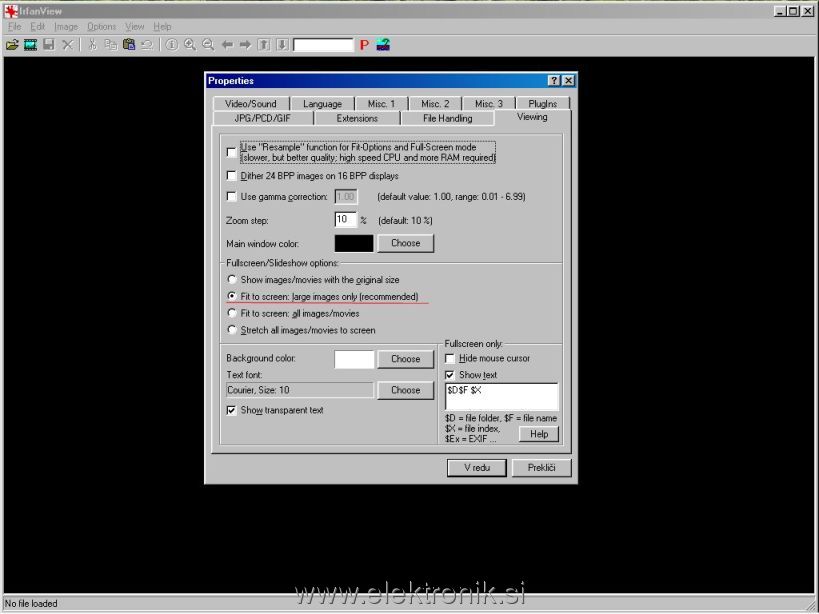Click the fullscreen text pattern field

tap(501, 396)
